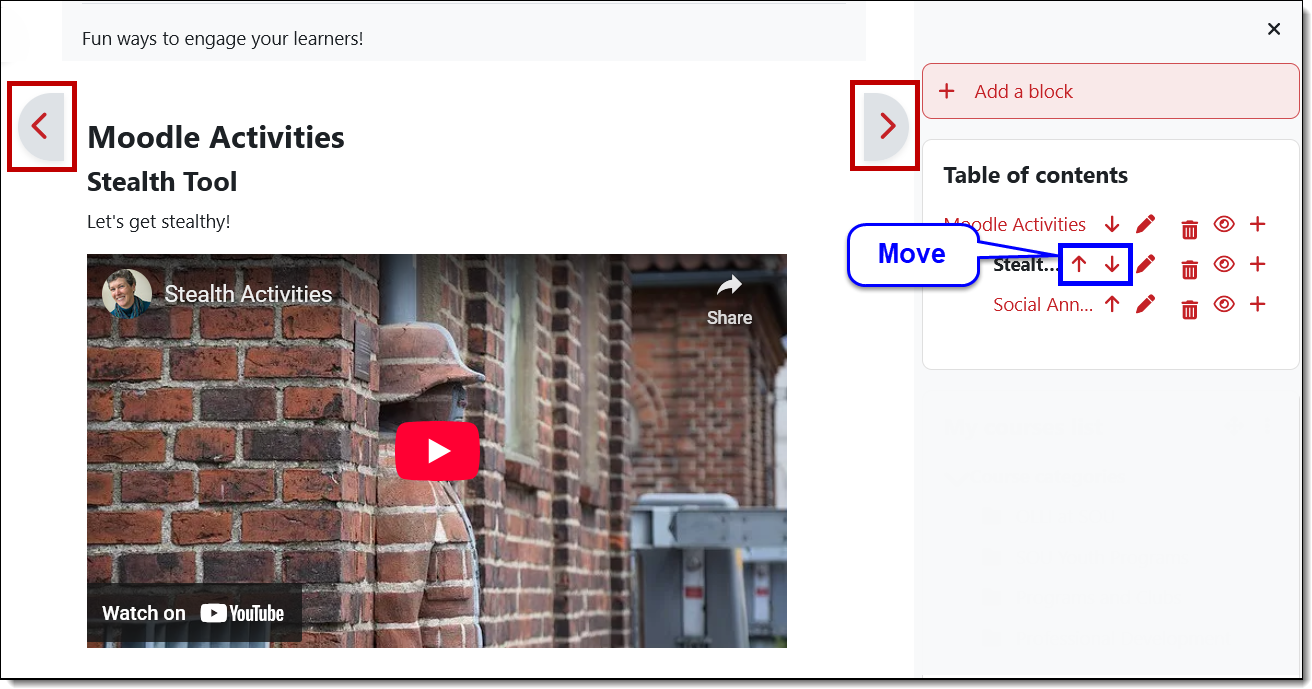Image resolution: width=1312 pixels, height=689 pixels.
Task: Click the "Let's get stealthy!" text
Action: pos(158,222)
